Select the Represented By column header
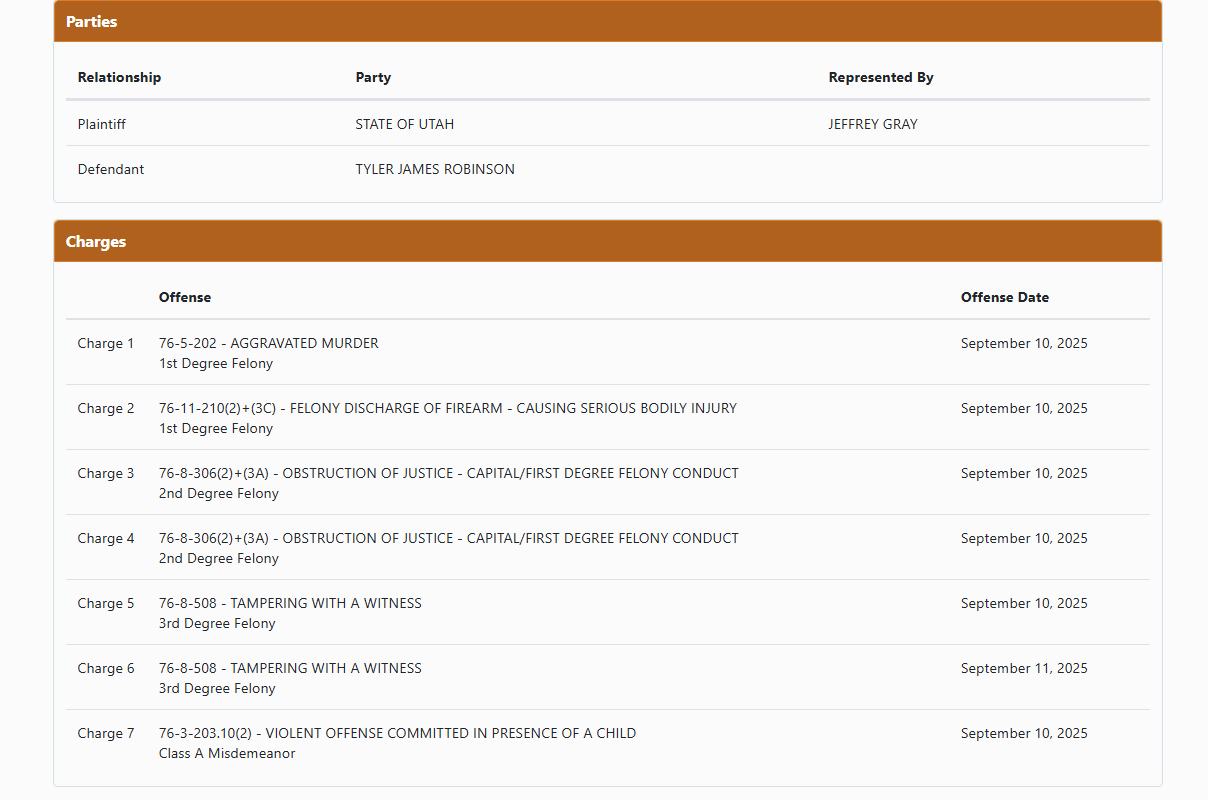The image size is (1208, 800). (881, 77)
